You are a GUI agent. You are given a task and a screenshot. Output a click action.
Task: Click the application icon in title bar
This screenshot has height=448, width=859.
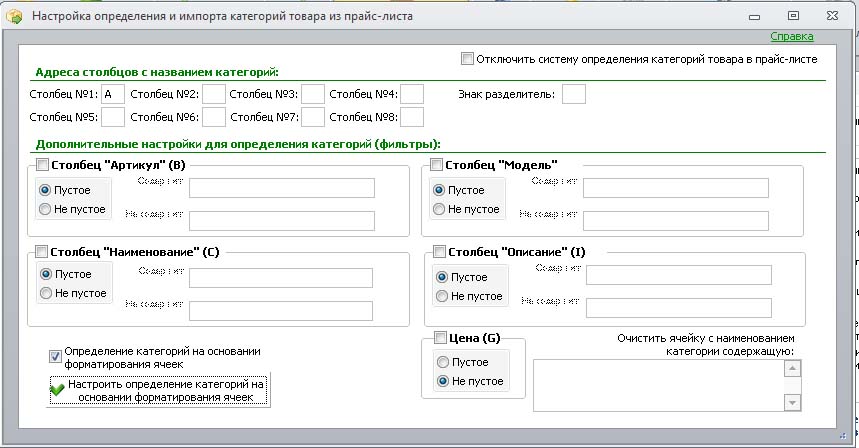[x=14, y=16]
